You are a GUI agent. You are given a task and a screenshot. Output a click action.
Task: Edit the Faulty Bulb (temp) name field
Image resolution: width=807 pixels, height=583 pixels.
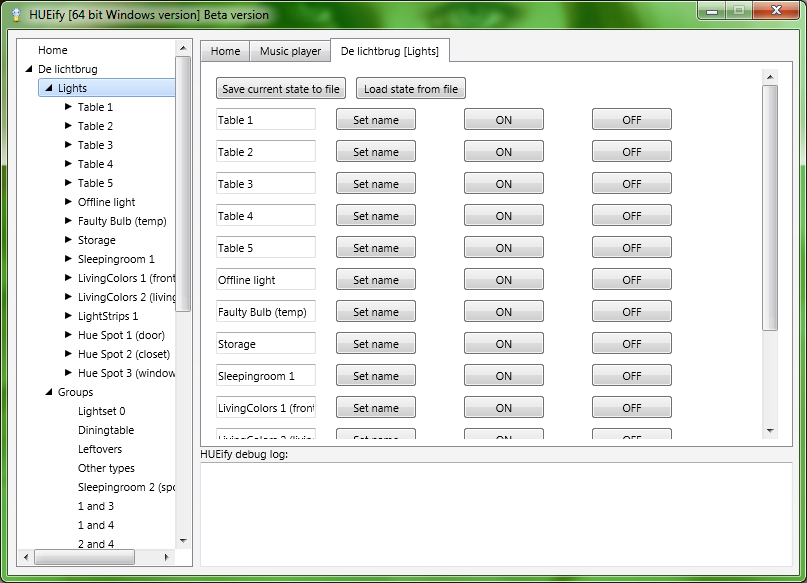pyautogui.click(x=266, y=311)
